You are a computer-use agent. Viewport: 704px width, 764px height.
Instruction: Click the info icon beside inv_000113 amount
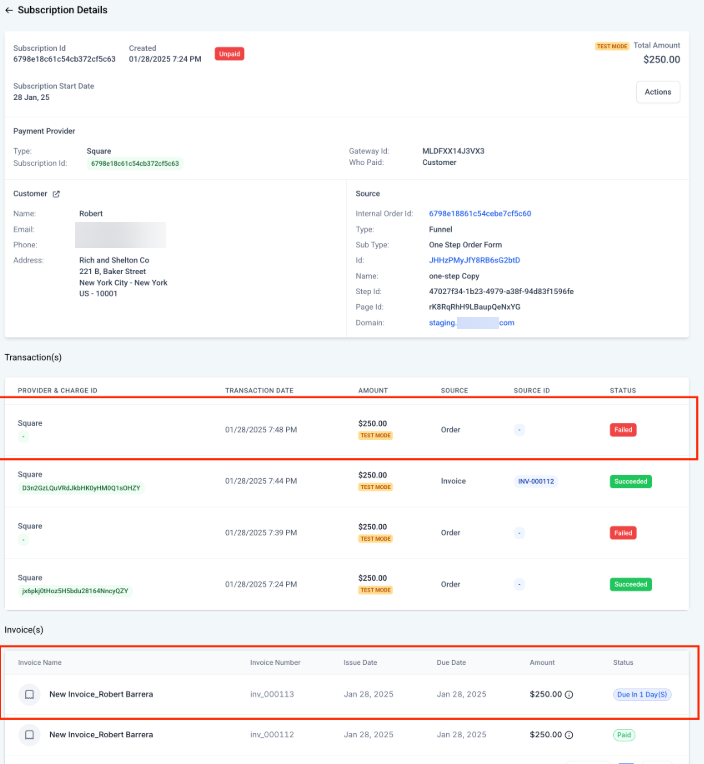[568, 694]
